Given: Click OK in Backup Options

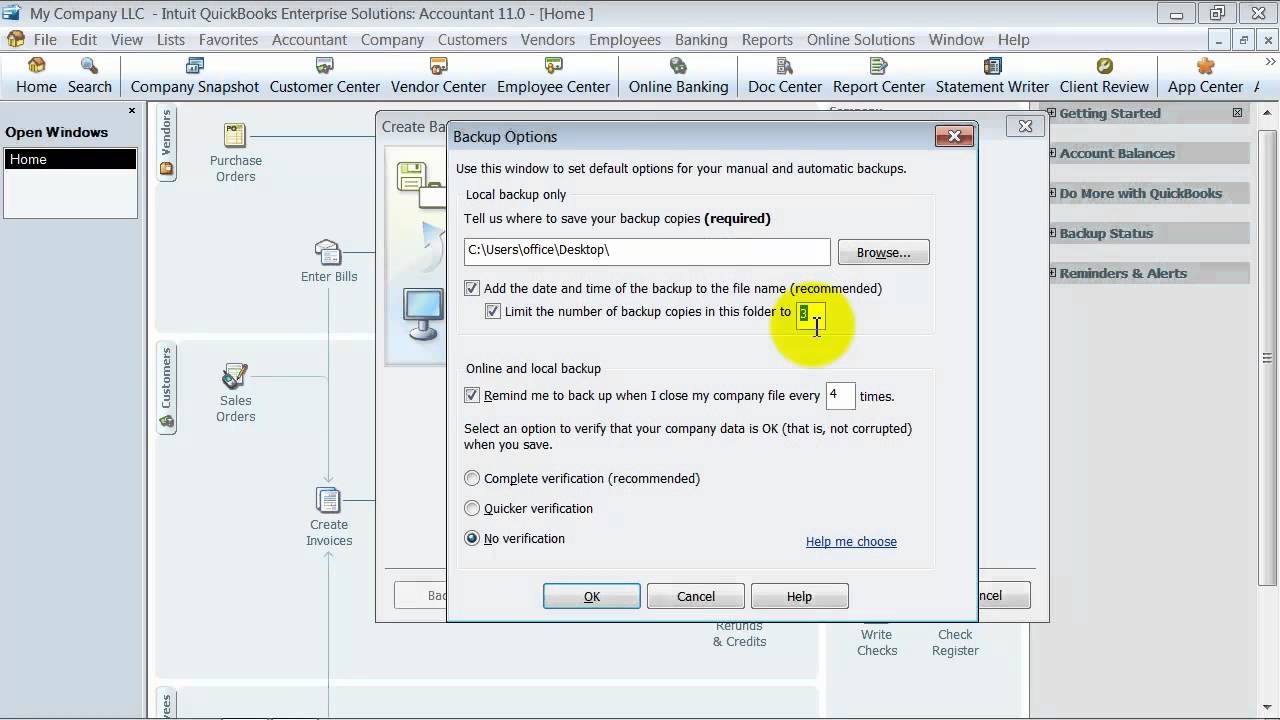Looking at the screenshot, I should tap(592, 596).
